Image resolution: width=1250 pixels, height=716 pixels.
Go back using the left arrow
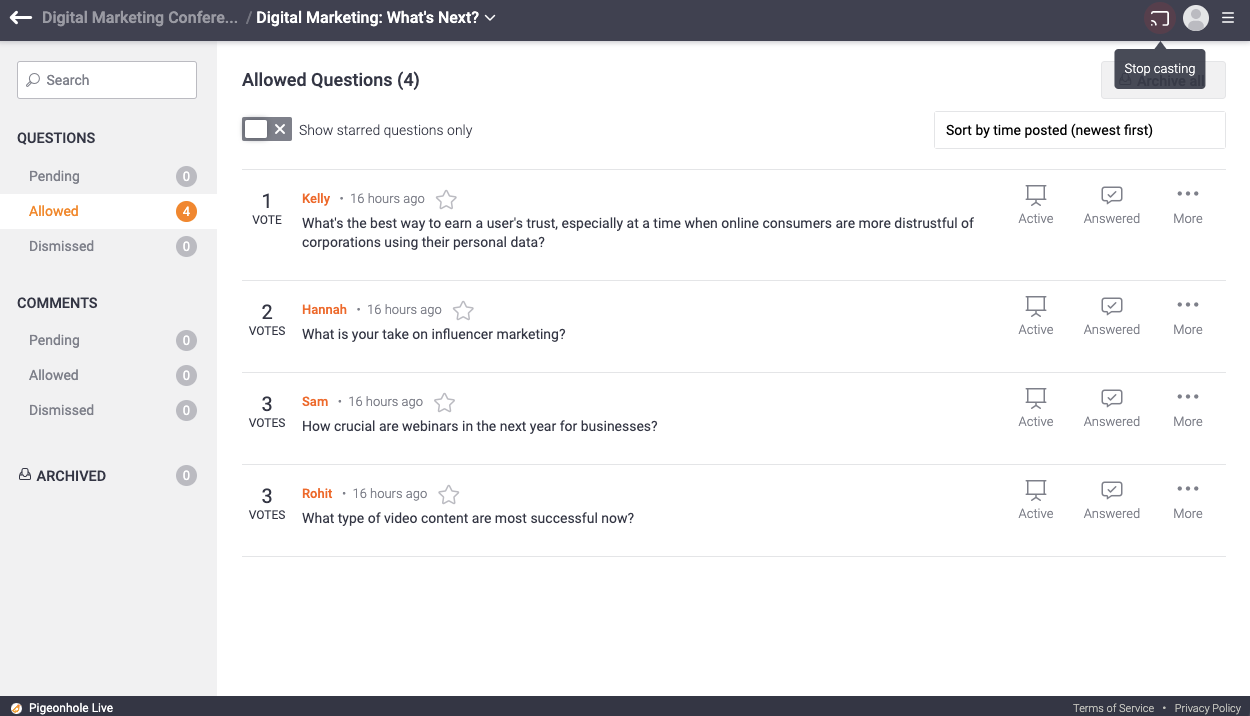coord(21,18)
